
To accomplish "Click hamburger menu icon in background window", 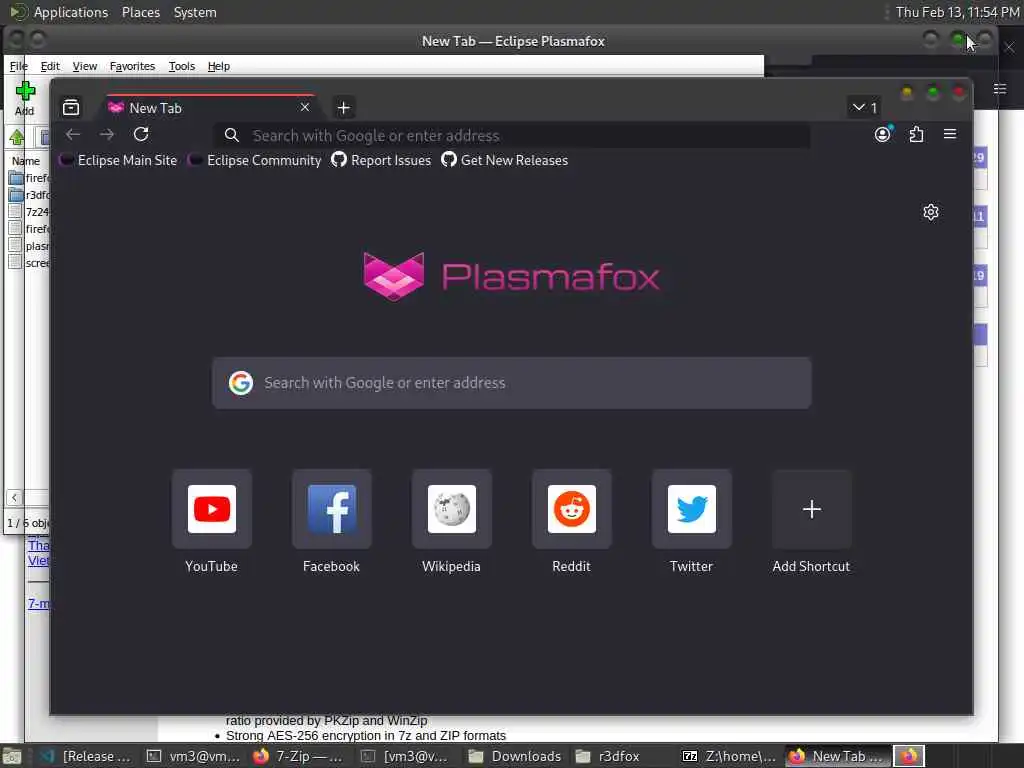I will [x=1000, y=89].
